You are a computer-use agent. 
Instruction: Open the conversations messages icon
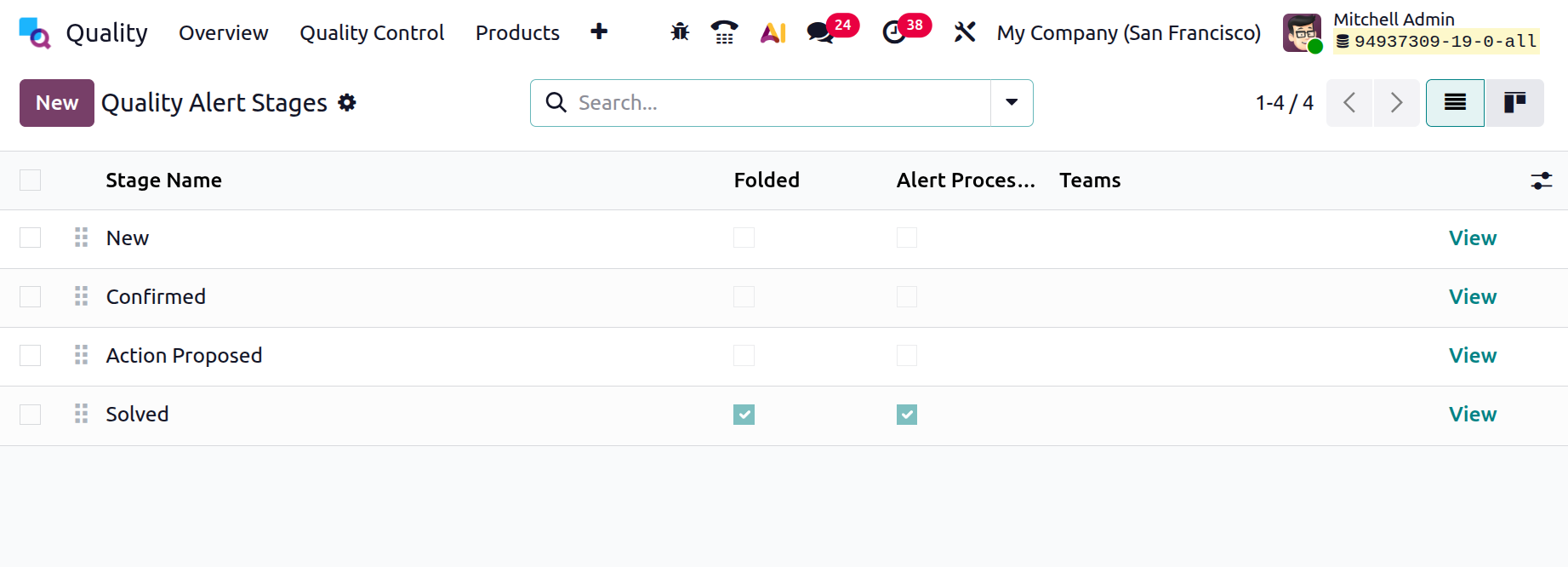coord(820,32)
